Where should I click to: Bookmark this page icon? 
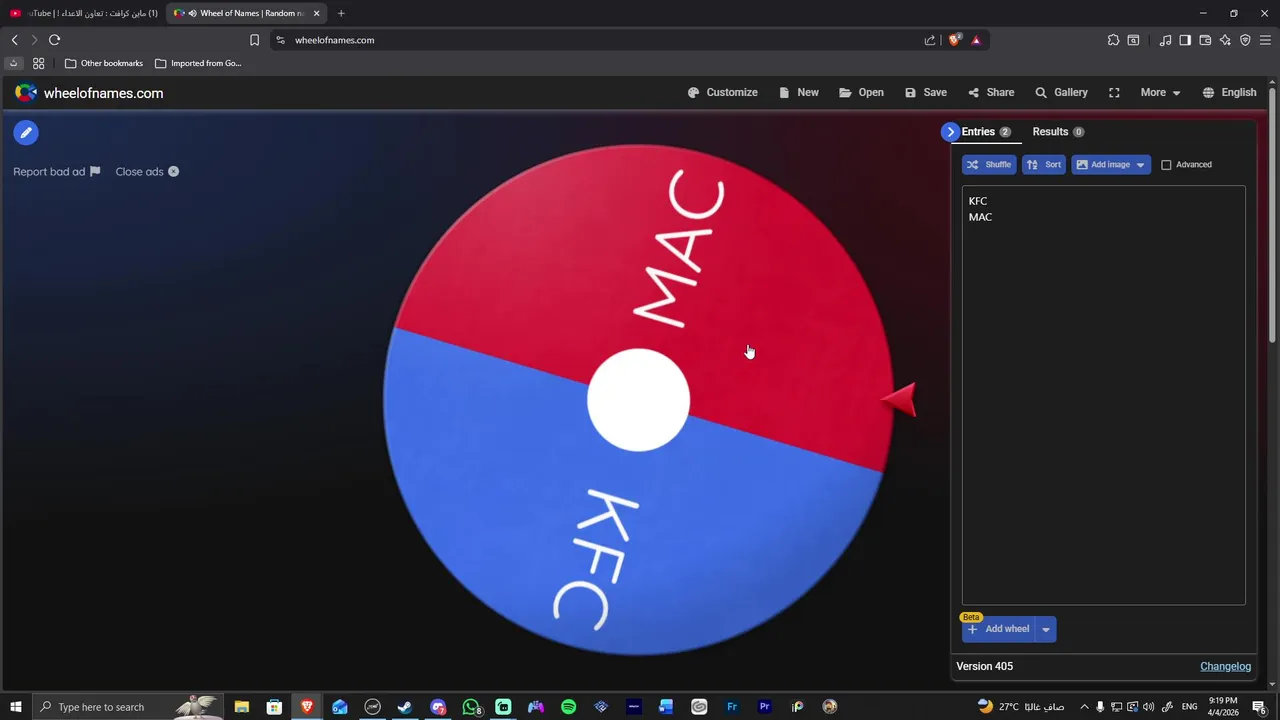254,40
